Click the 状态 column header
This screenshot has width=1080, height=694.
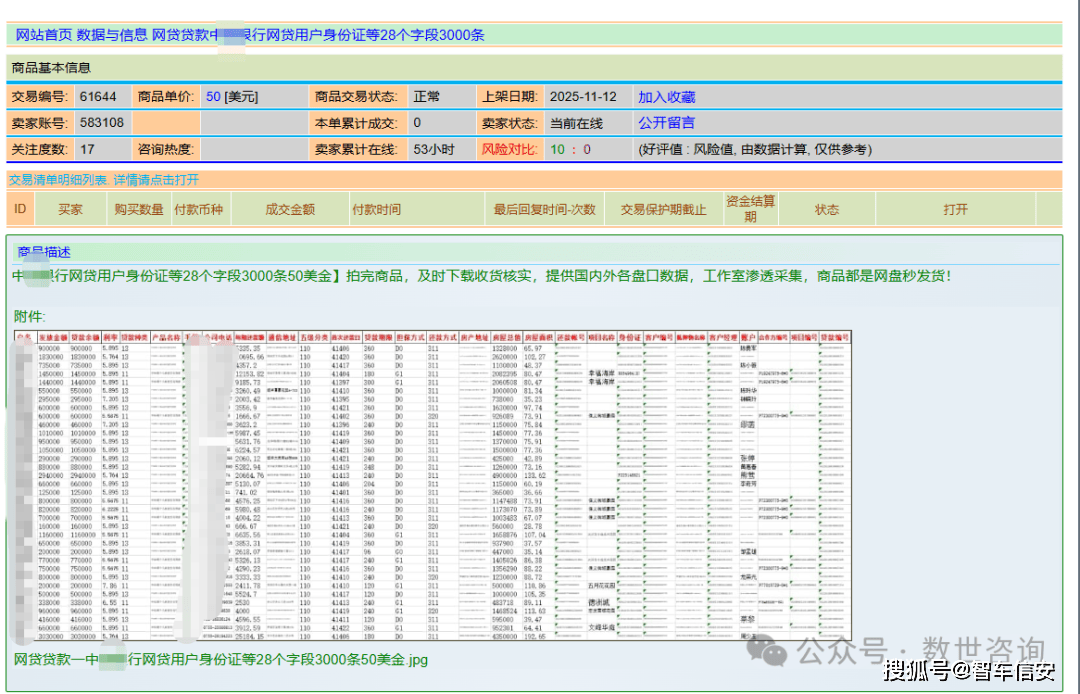tap(826, 209)
